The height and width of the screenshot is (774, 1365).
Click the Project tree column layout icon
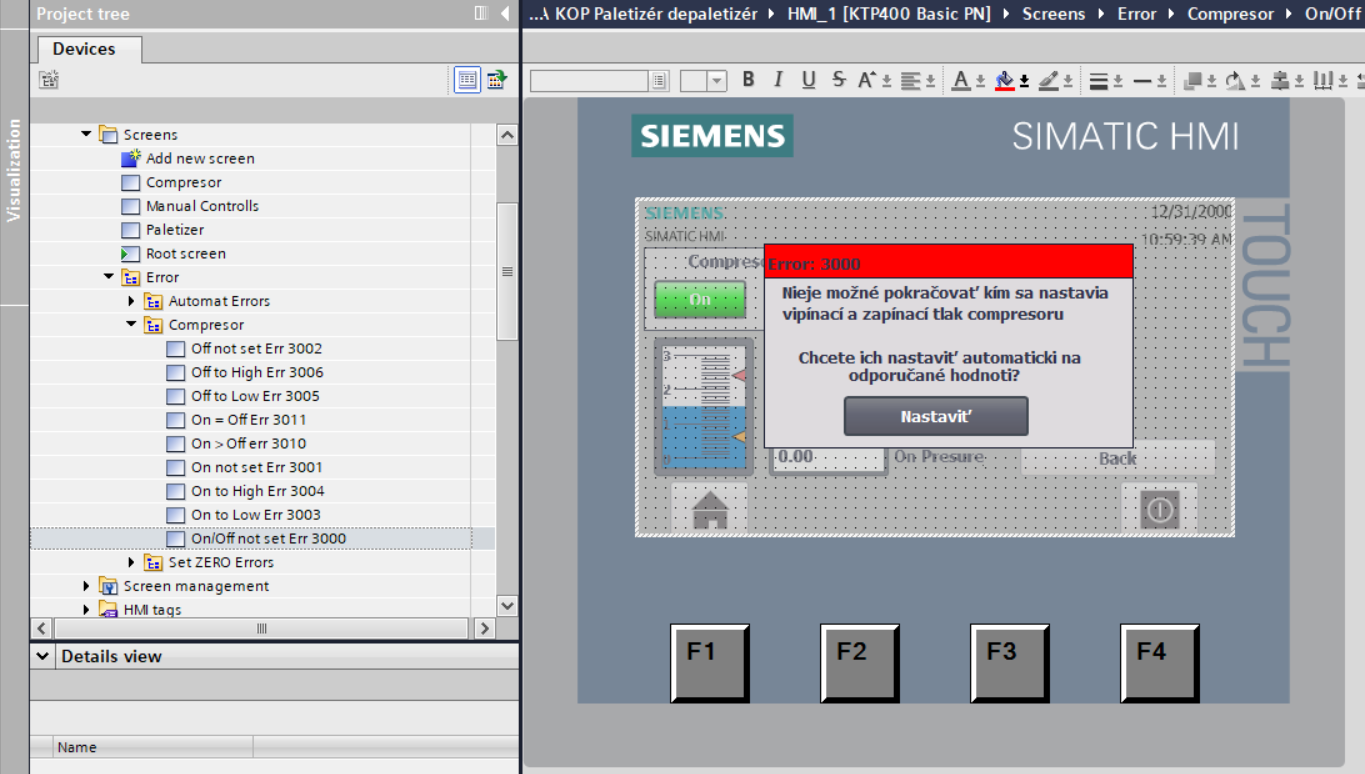(x=481, y=13)
